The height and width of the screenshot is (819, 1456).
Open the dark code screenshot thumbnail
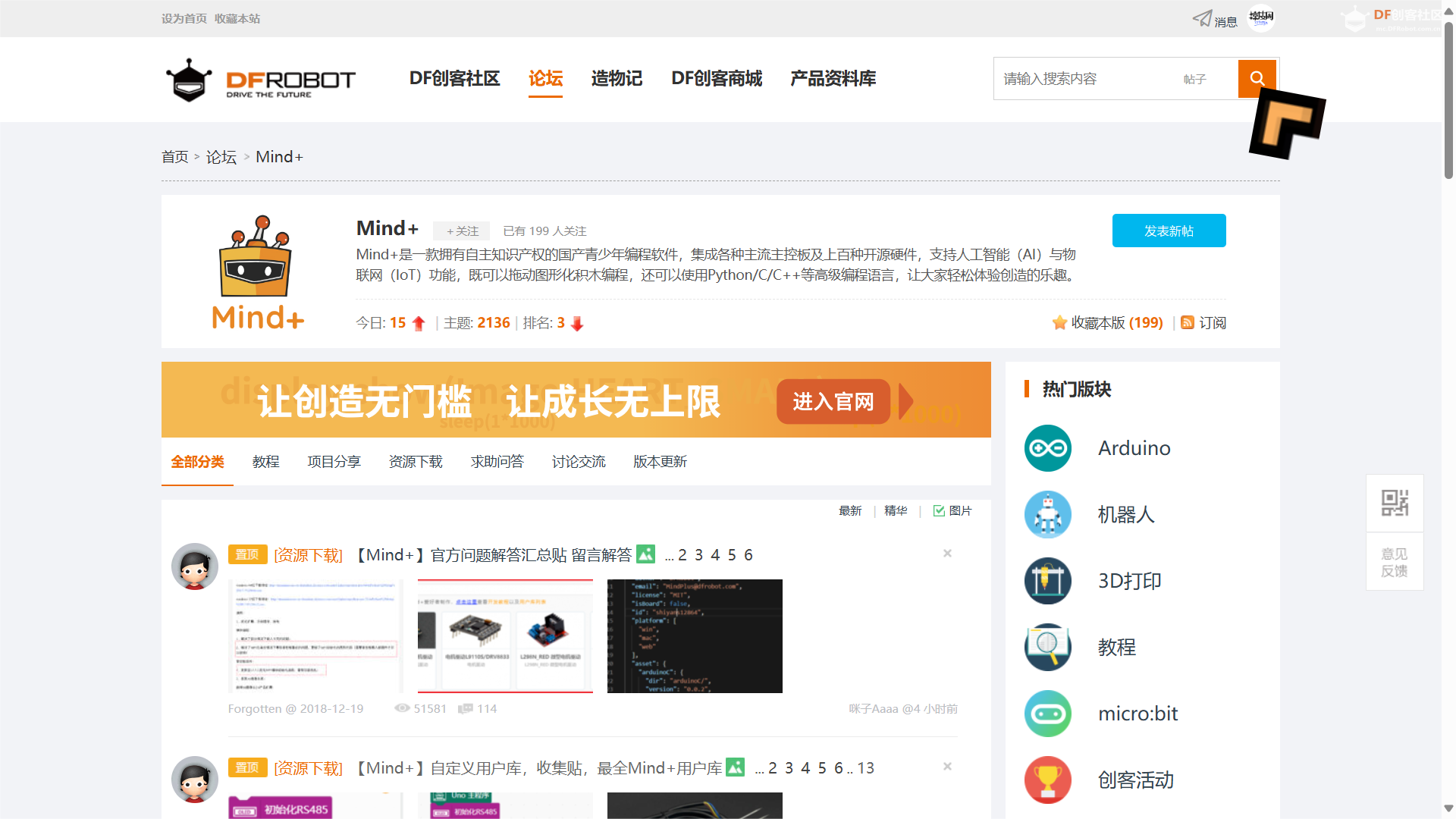pyautogui.click(x=695, y=636)
